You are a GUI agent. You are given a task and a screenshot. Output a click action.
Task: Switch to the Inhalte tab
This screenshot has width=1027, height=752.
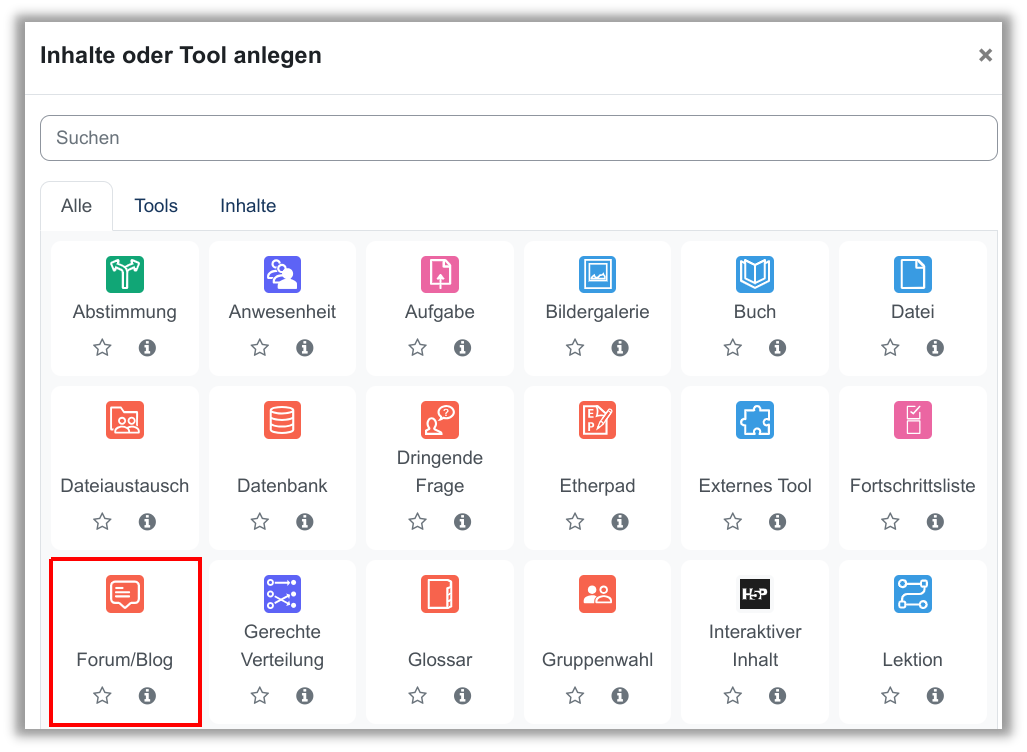click(x=248, y=206)
